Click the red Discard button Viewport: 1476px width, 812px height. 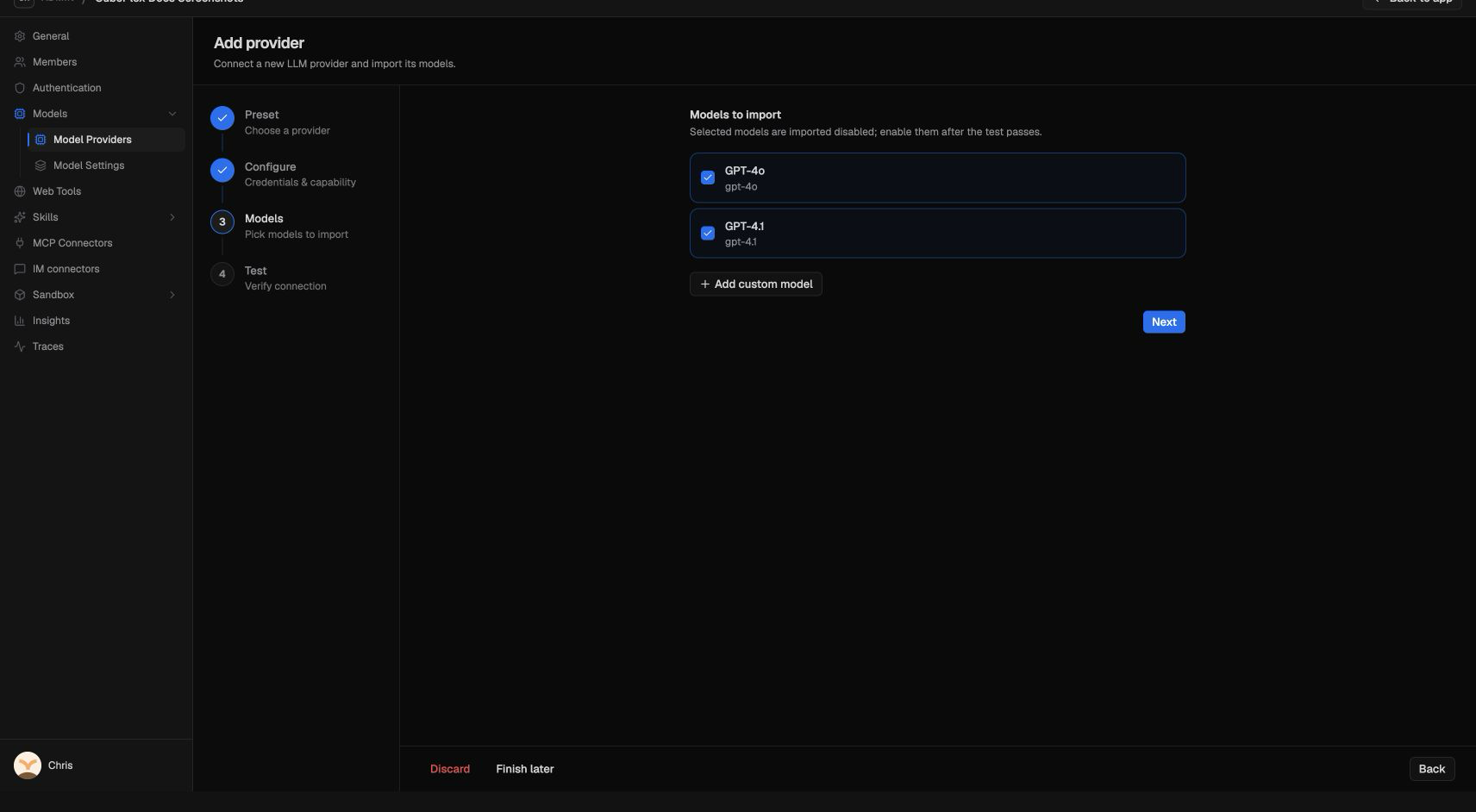450,769
